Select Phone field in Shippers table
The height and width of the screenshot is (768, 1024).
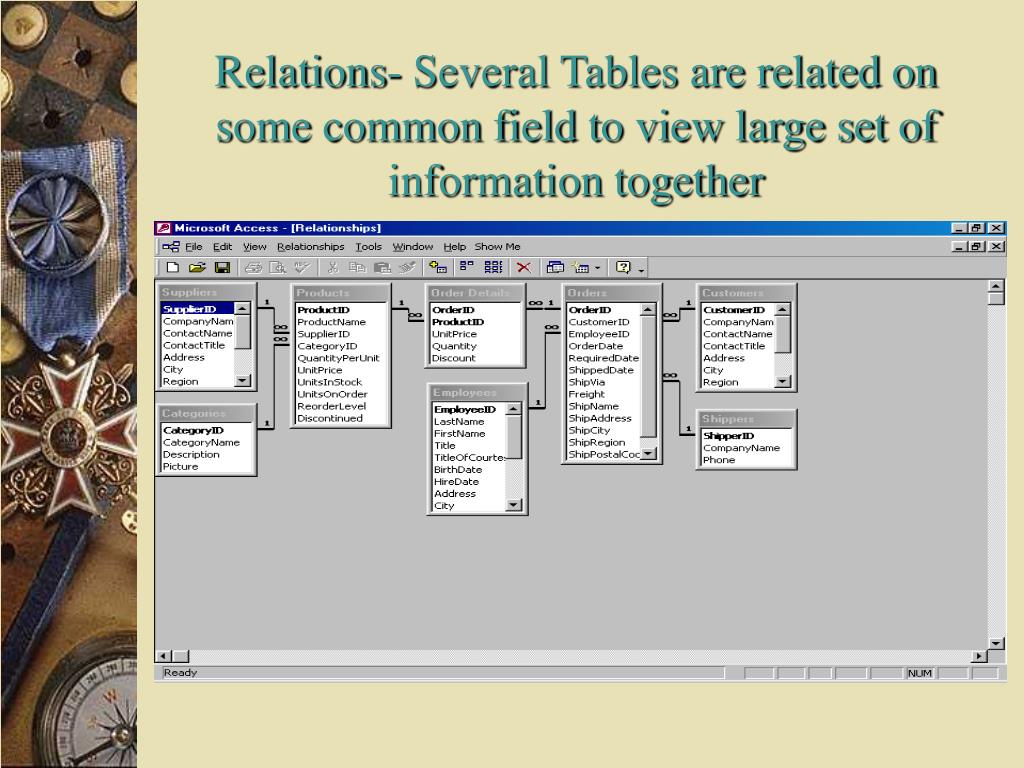[746, 460]
